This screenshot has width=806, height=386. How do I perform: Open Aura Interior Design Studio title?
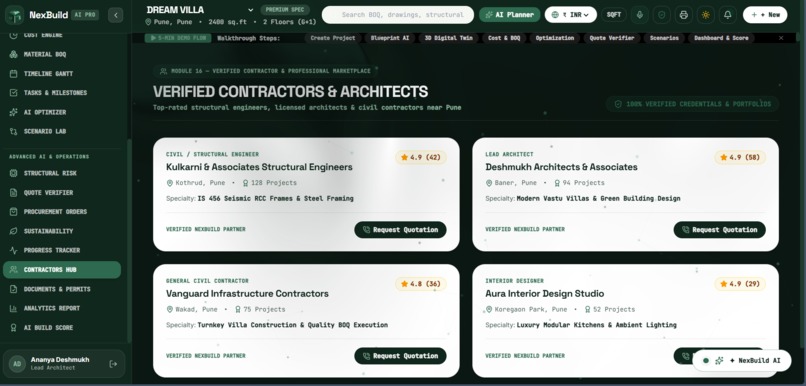[545, 293]
